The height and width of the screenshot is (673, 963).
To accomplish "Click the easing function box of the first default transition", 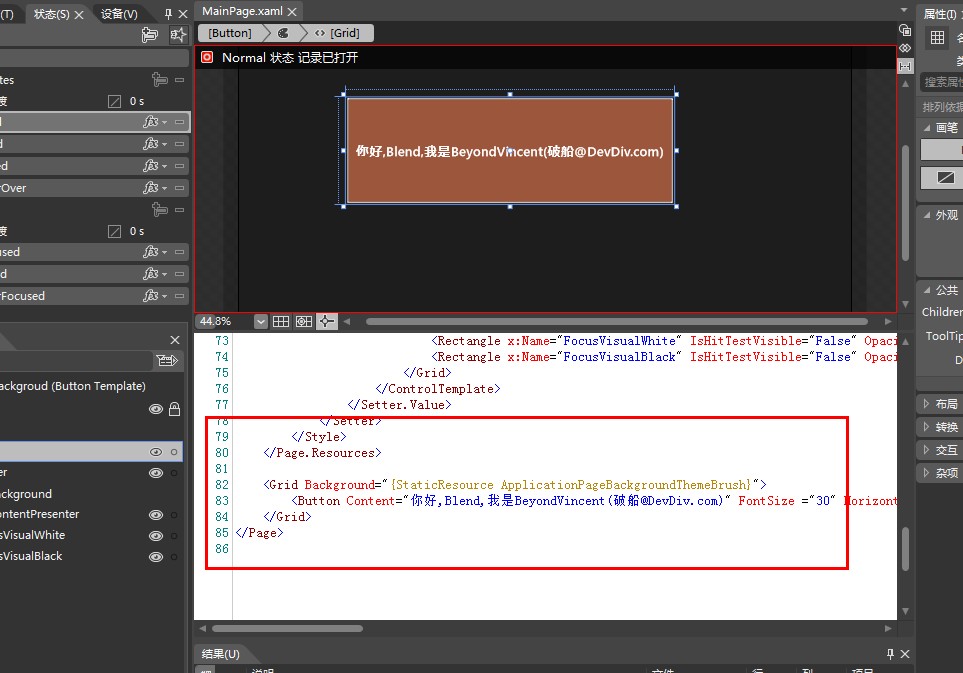I will 114,101.
